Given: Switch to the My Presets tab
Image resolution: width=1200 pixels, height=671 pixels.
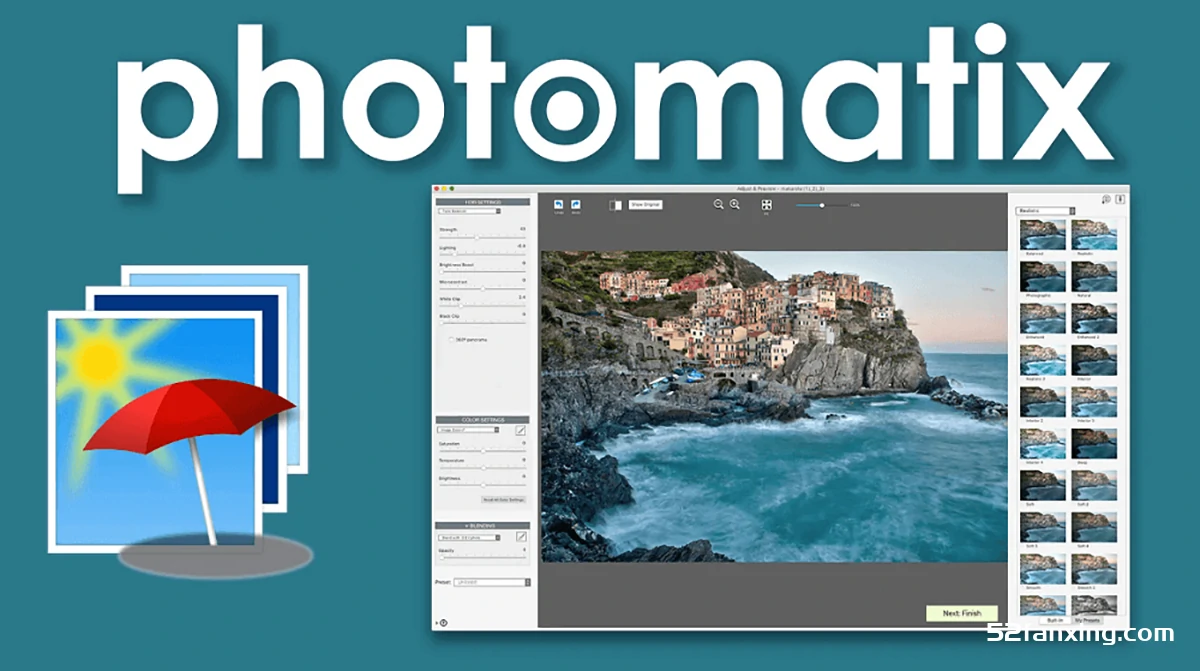Looking at the screenshot, I should [1089, 620].
